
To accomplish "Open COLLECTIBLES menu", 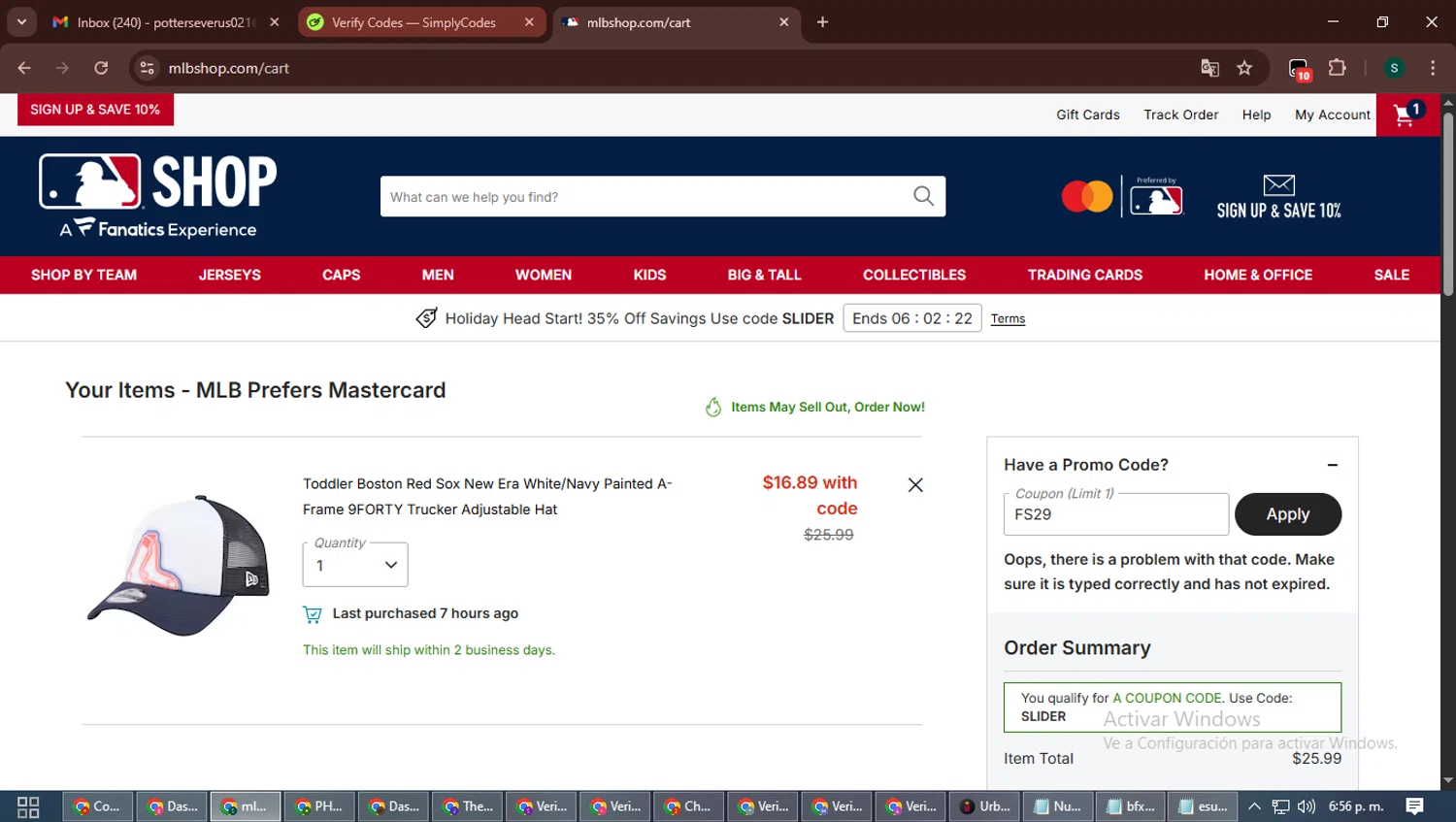I will coord(913,275).
